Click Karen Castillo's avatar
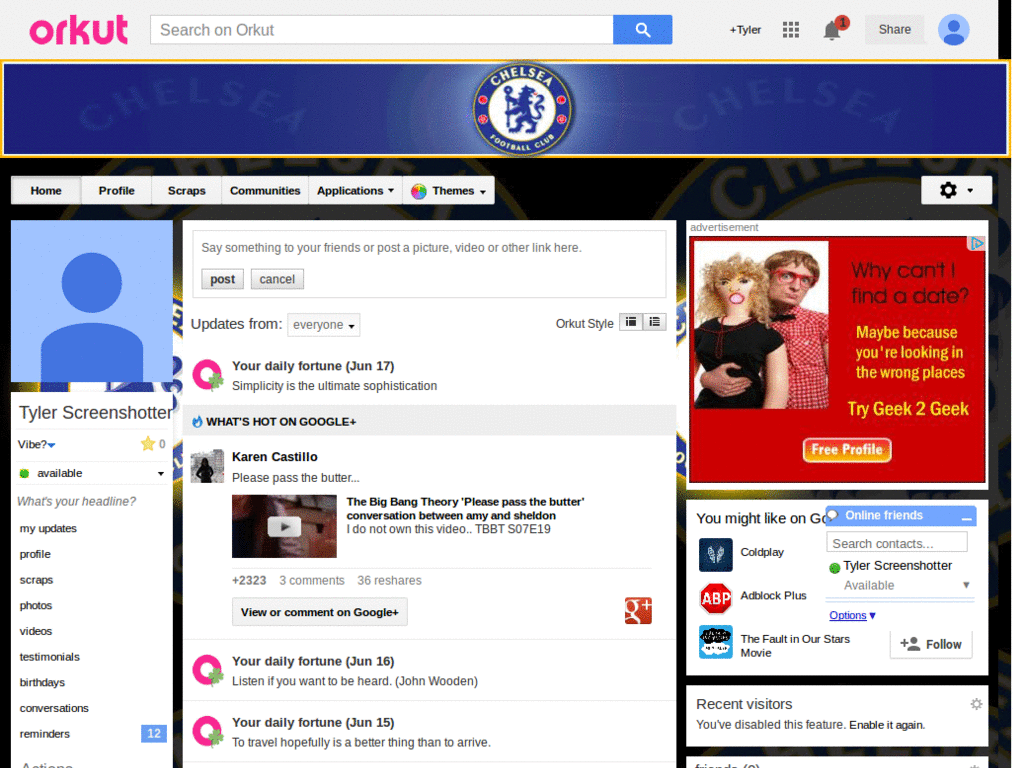 point(207,466)
